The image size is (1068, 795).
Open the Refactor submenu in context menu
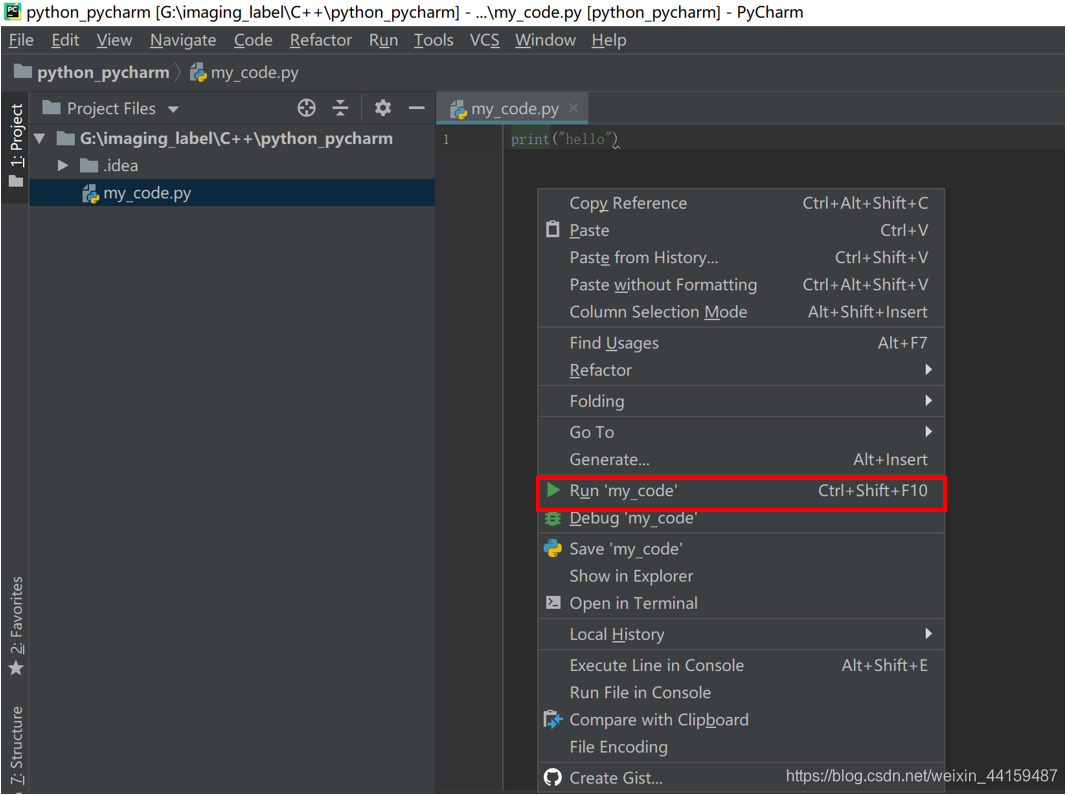point(741,370)
